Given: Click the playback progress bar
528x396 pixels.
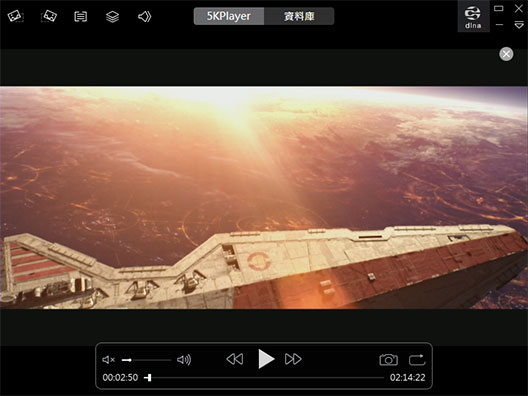Looking at the screenshot, I should click(264, 378).
